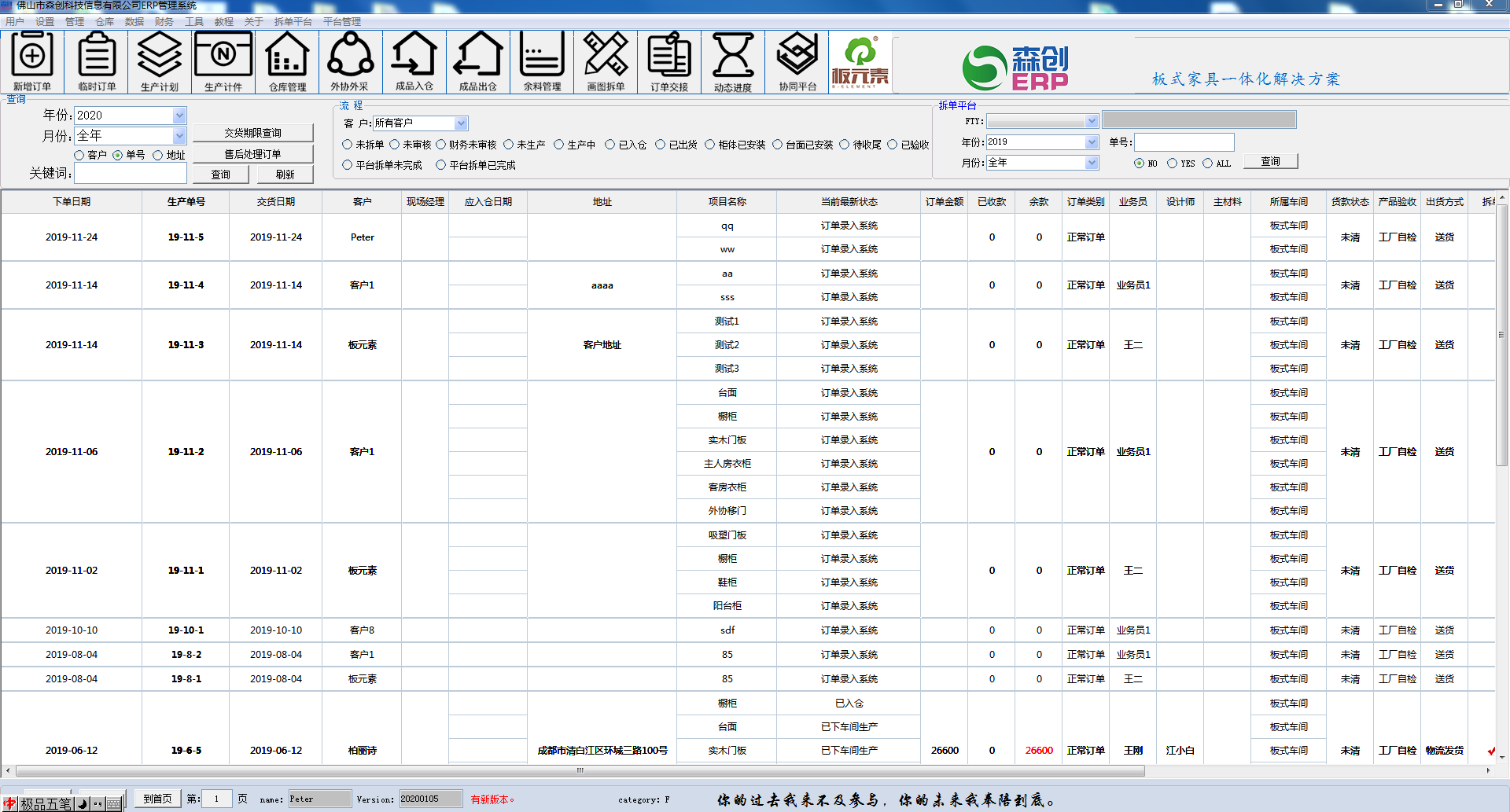The width and height of the screenshot is (1510, 812).
Task: Open the 动态进度 hourglass icon
Action: 733,62
